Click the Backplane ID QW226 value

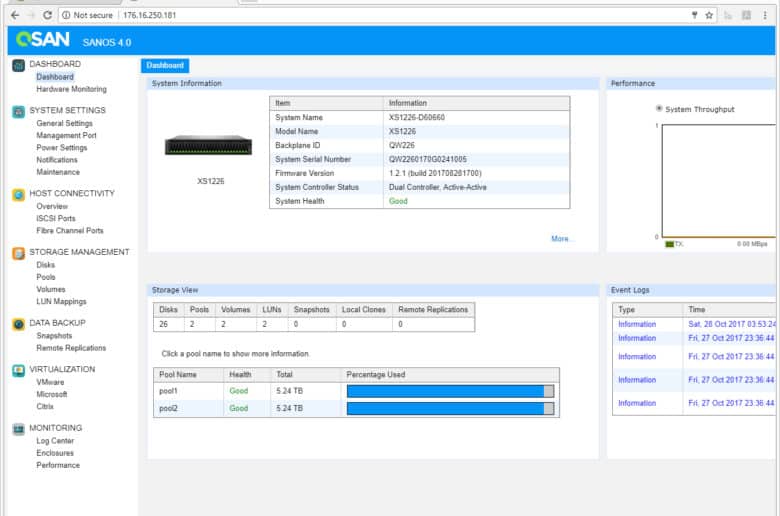[x=401, y=145]
